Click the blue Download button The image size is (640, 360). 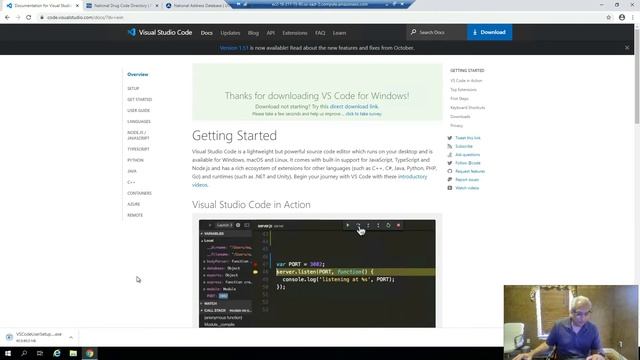489,32
